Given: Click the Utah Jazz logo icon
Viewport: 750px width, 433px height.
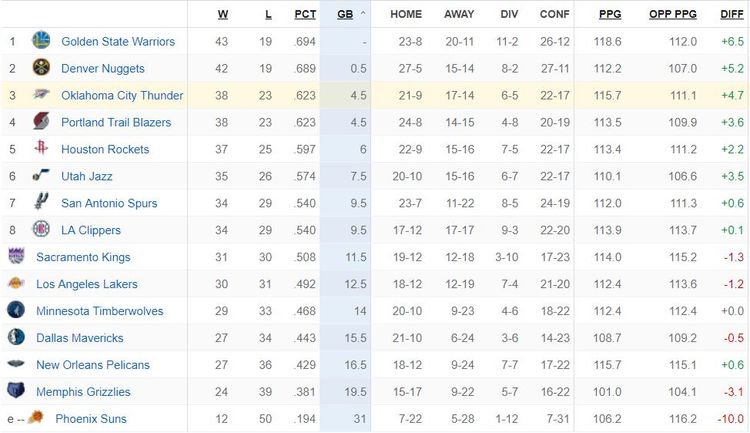Looking at the screenshot, I should 41,176.
